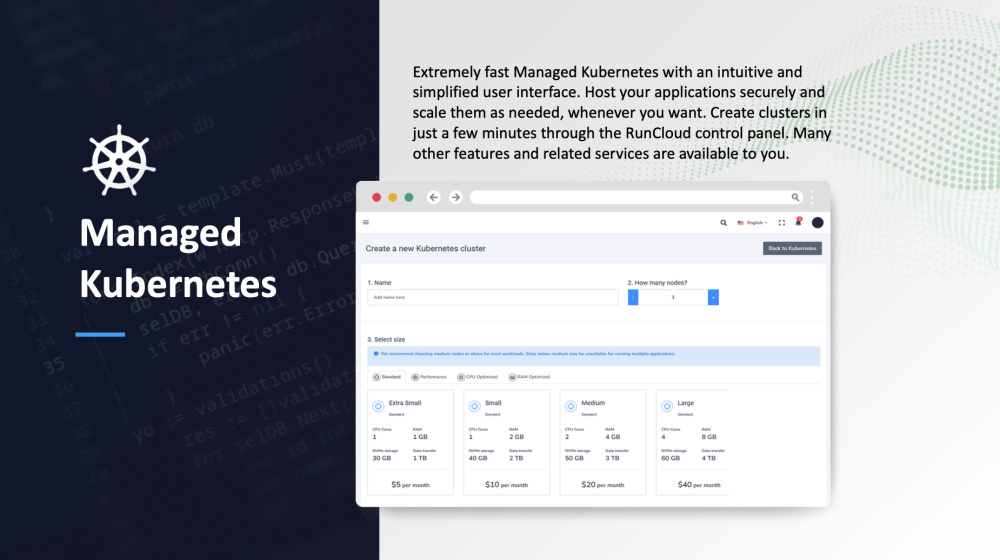This screenshot has height=560, width=1000.
Task: Select the RAM Optimized tab
Action: (530, 377)
